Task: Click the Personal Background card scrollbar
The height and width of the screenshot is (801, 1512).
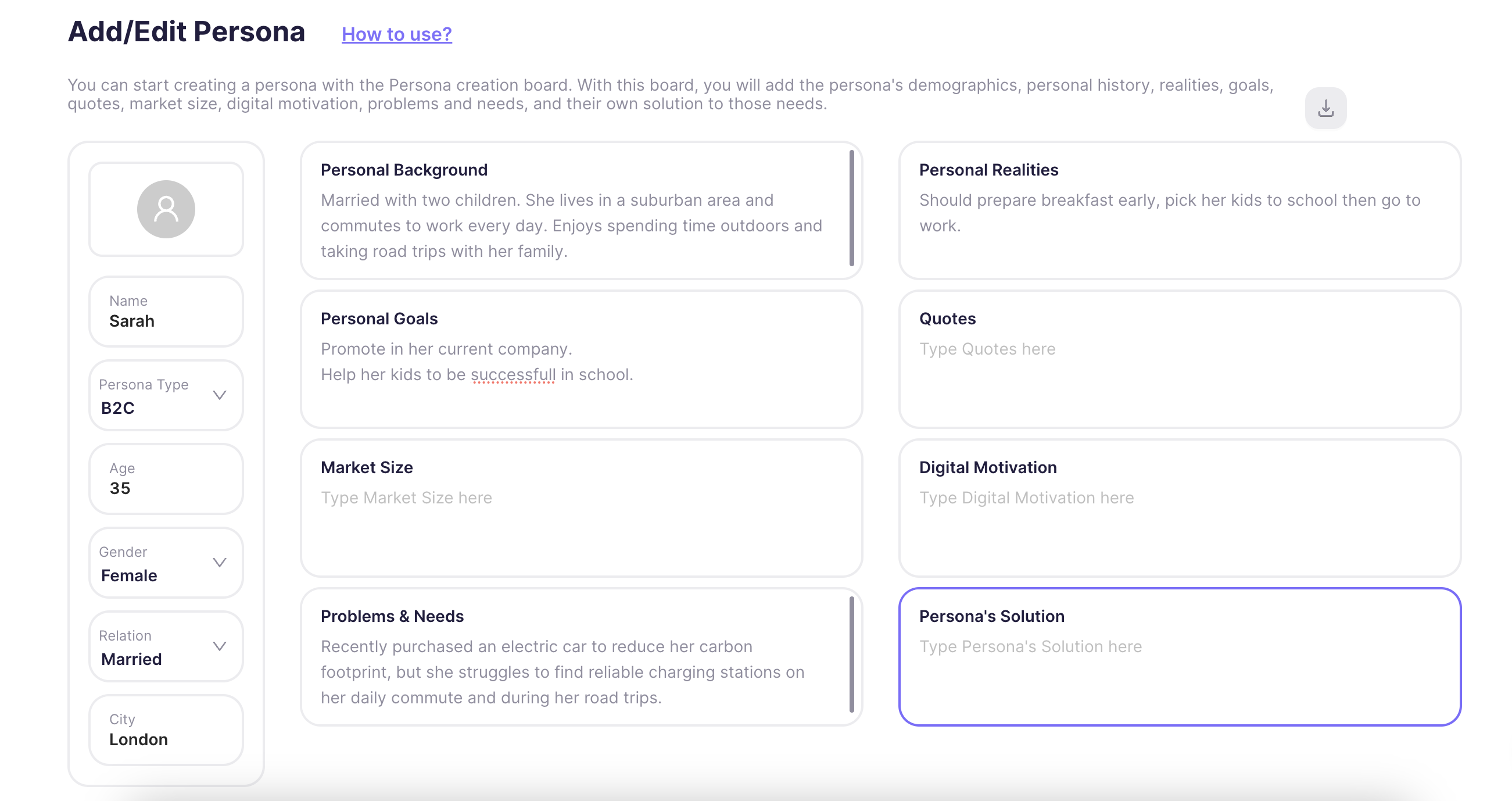Action: 851,209
